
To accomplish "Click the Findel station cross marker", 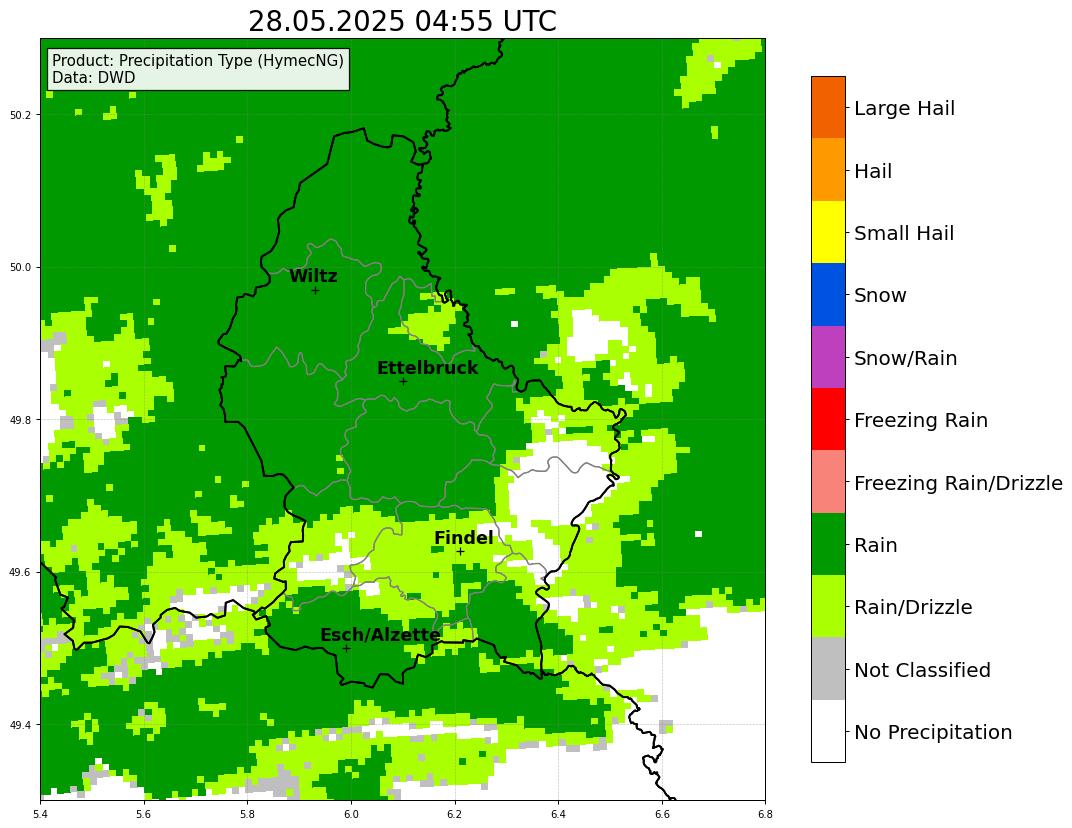I will click(460, 552).
